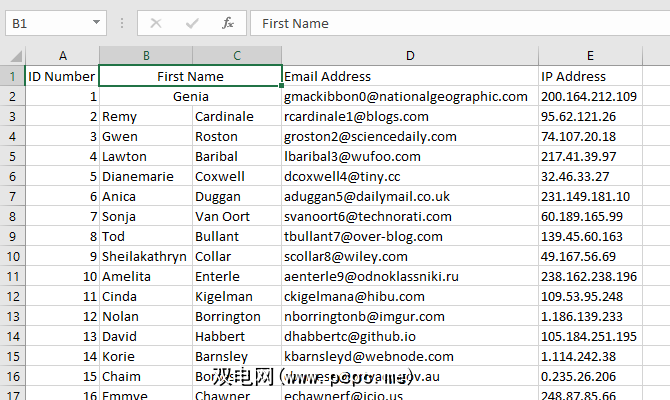Select the cell with dcoxwell4@tiny.cc
This screenshot has height=400, width=670.
tap(410, 176)
